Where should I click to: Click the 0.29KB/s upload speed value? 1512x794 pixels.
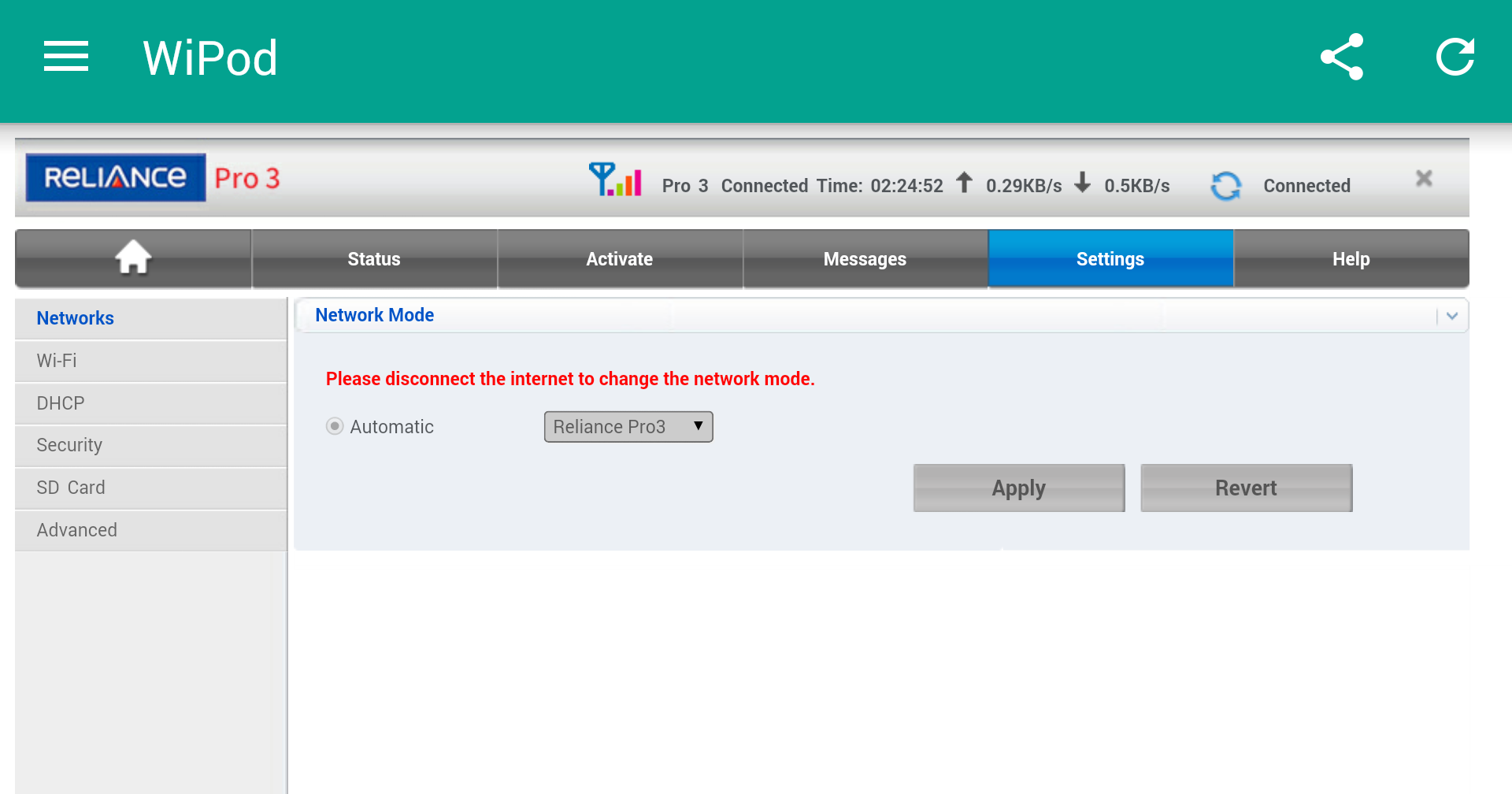click(x=1024, y=186)
